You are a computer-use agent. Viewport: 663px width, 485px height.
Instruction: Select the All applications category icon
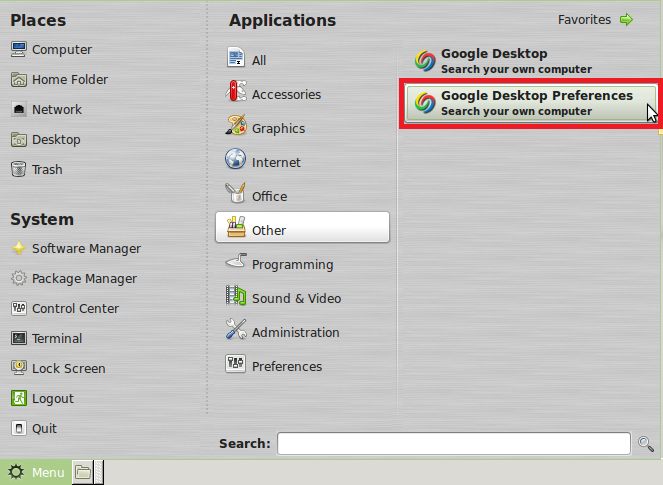236,58
